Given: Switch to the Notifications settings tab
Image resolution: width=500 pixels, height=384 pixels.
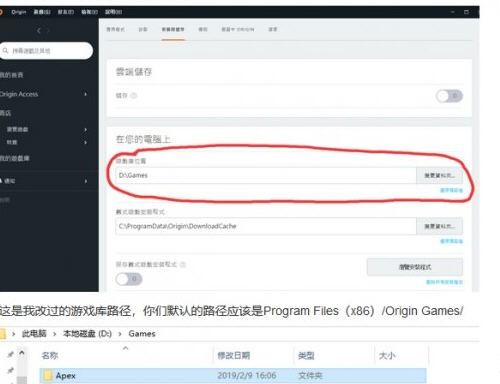Looking at the screenshot, I should 203,29.
